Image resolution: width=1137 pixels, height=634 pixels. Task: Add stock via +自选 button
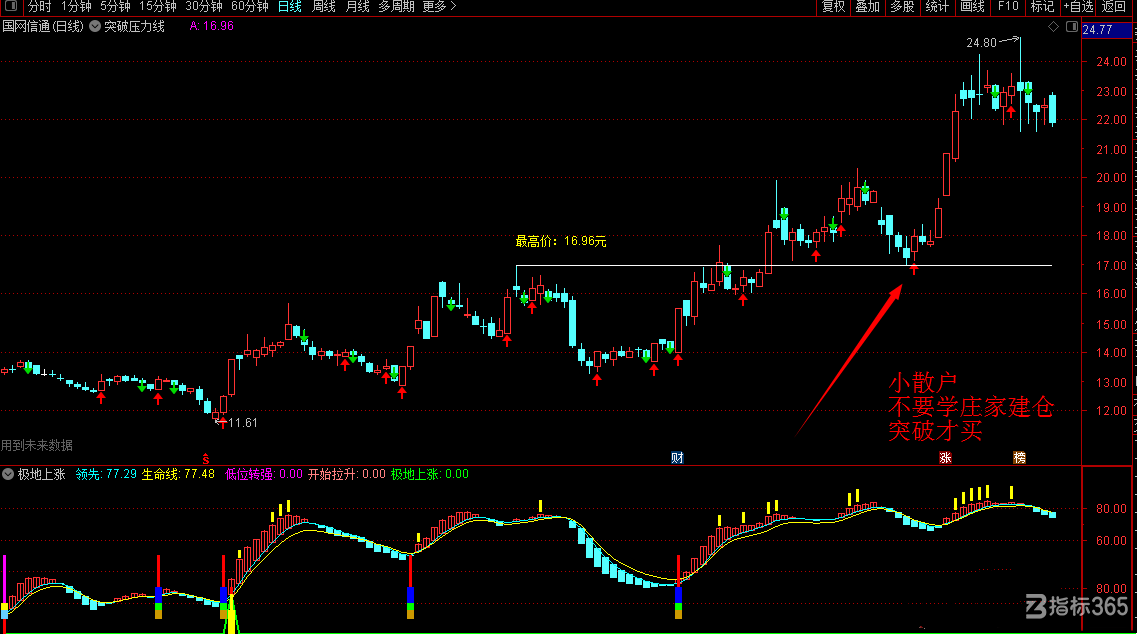point(1078,7)
